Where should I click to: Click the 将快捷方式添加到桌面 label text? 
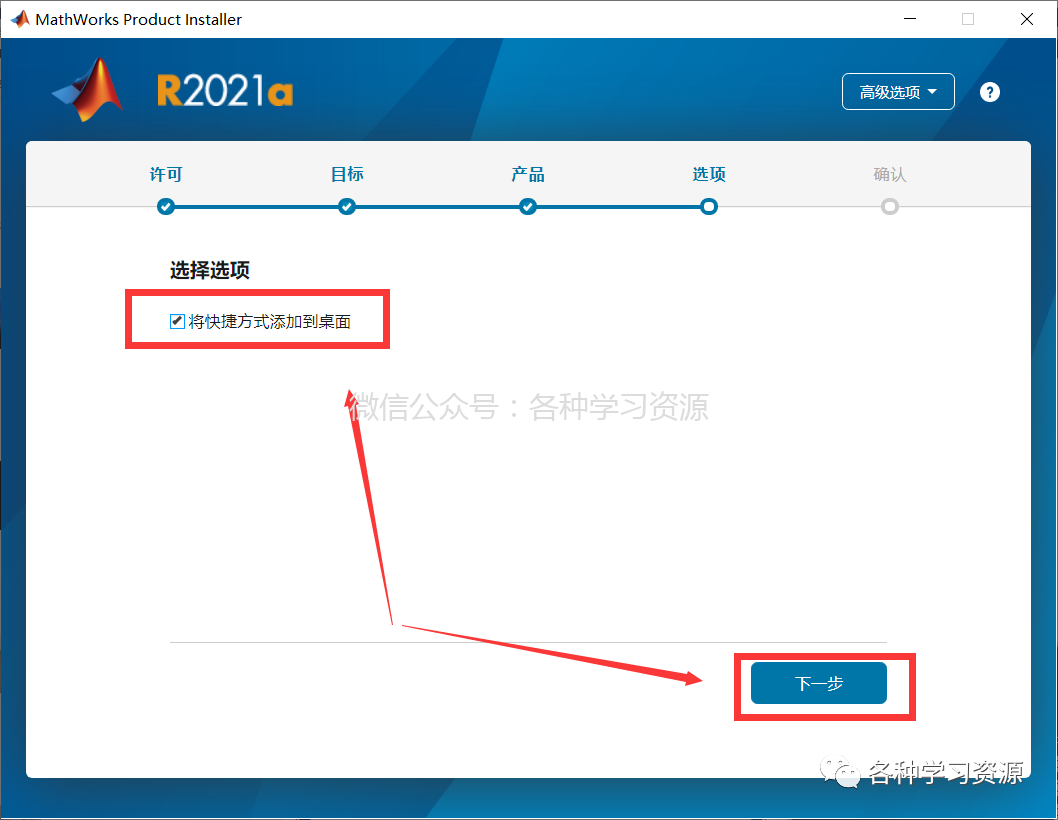(270, 321)
